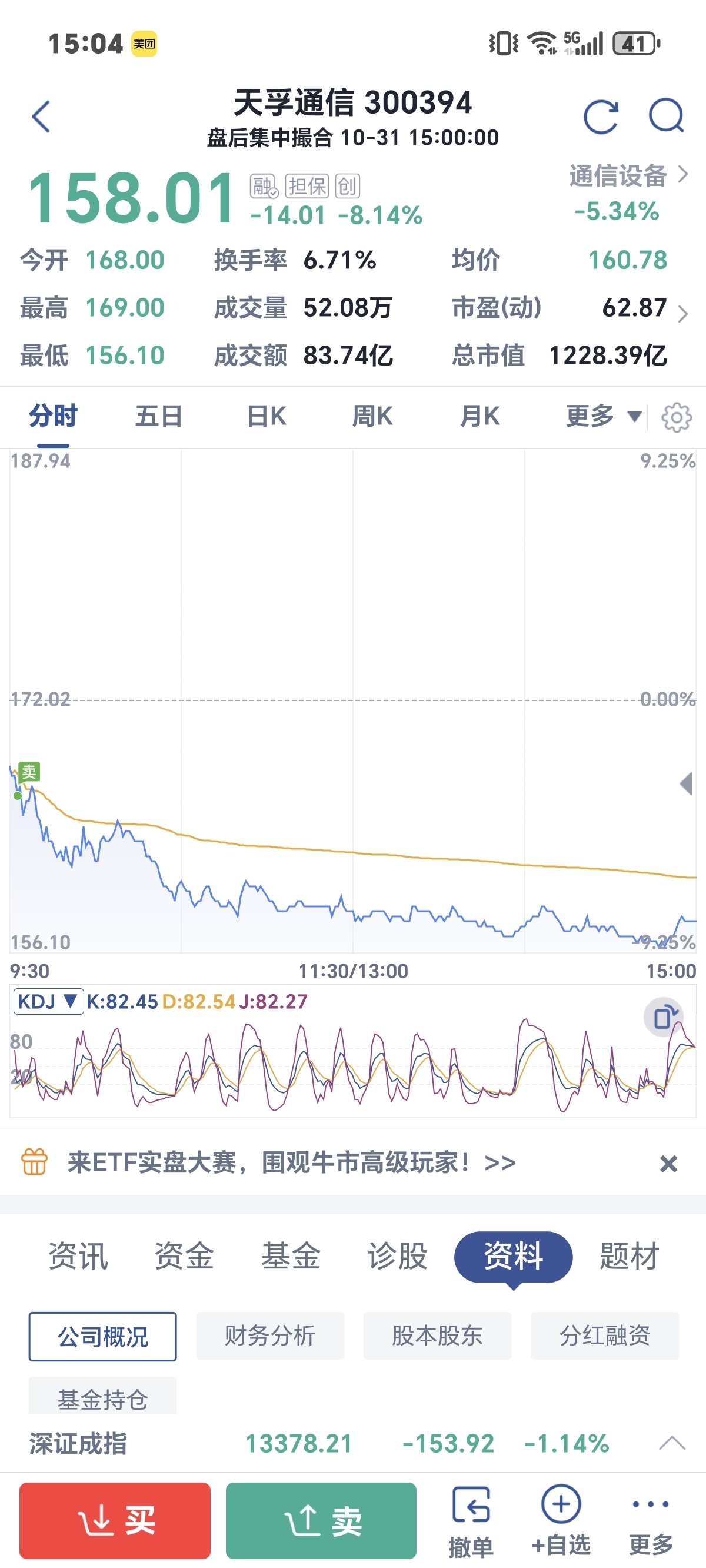Tap the rotate chart landscape icon
The width and height of the screenshot is (706, 1568).
click(x=664, y=1017)
